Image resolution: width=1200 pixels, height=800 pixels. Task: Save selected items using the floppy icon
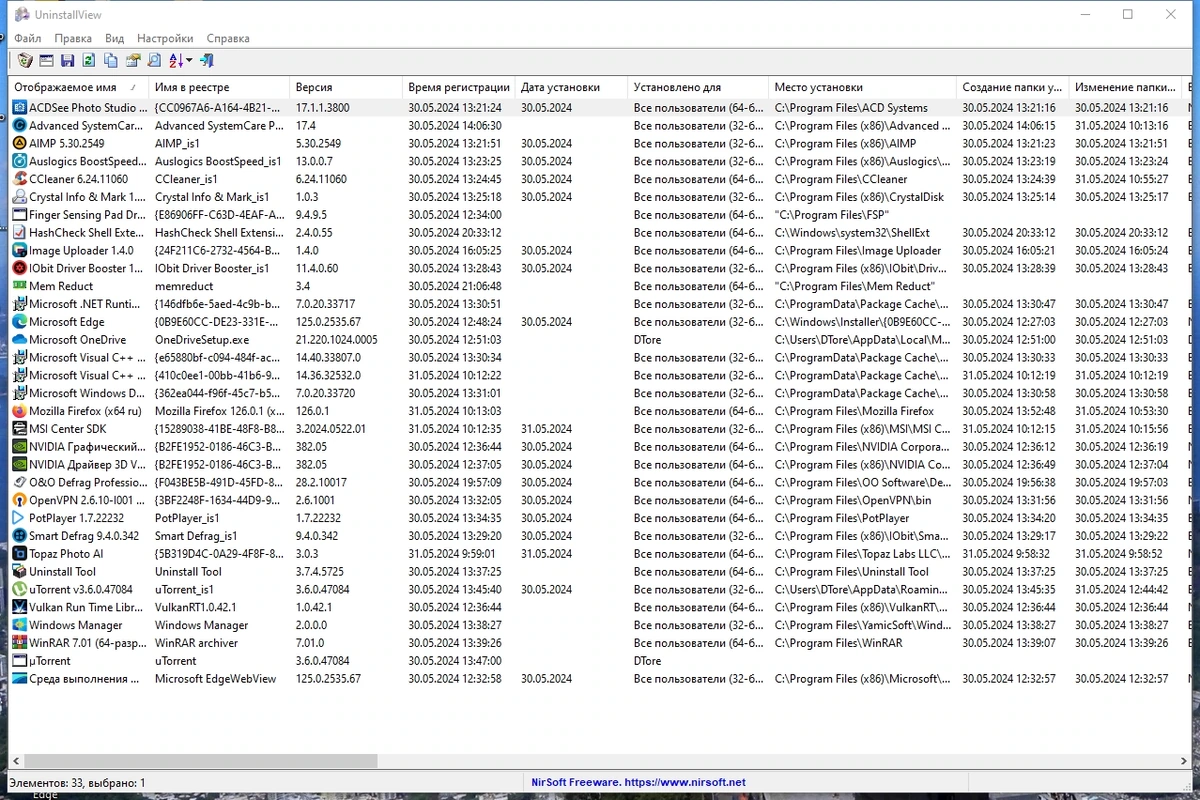[67, 61]
